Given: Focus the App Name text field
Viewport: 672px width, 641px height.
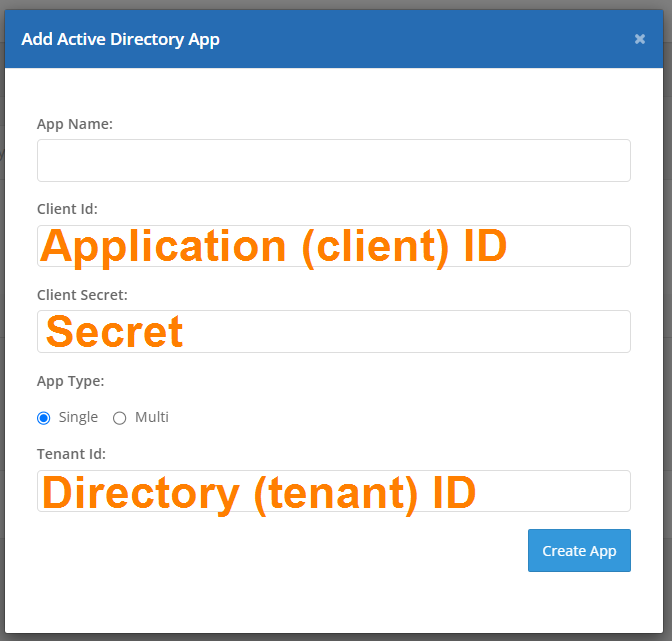Looking at the screenshot, I should pos(333,160).
